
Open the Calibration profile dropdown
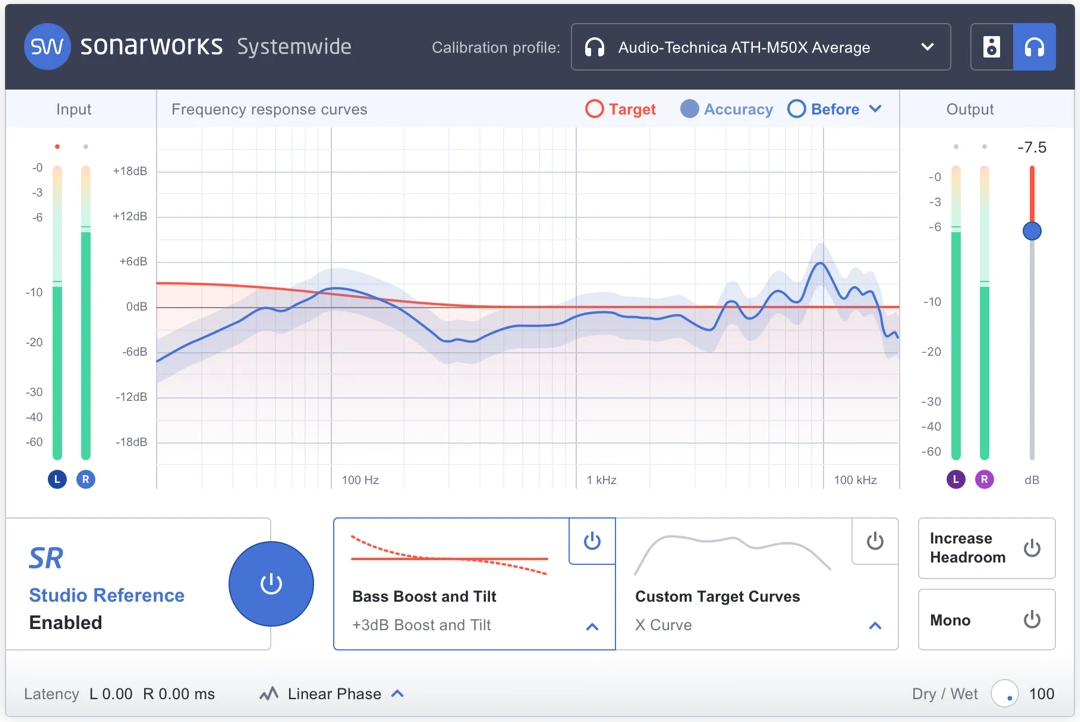pos(760,47)
